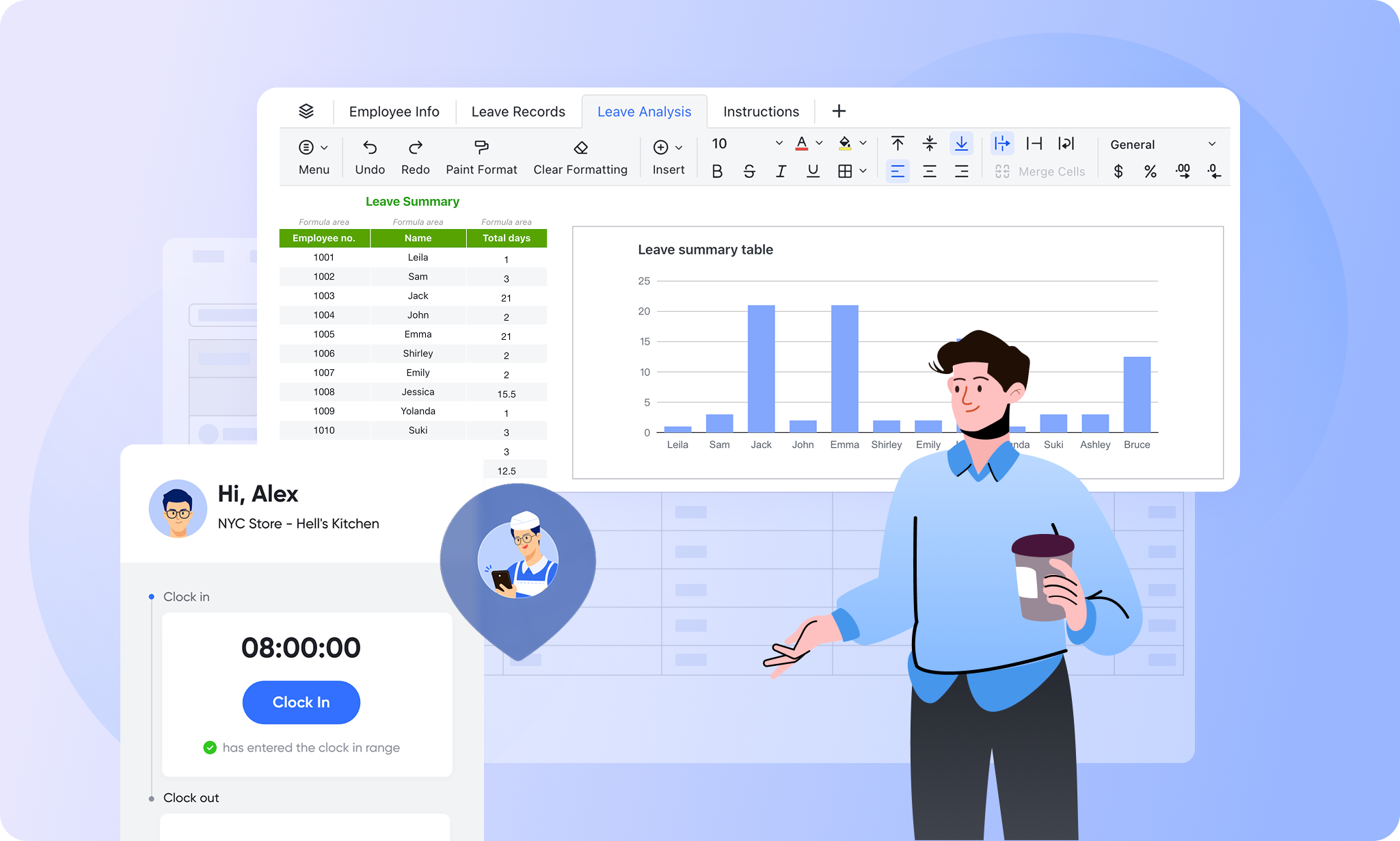Add a new sheet with the plus icon
Viewport: 1400px width, 841px height.
(839, 111)
